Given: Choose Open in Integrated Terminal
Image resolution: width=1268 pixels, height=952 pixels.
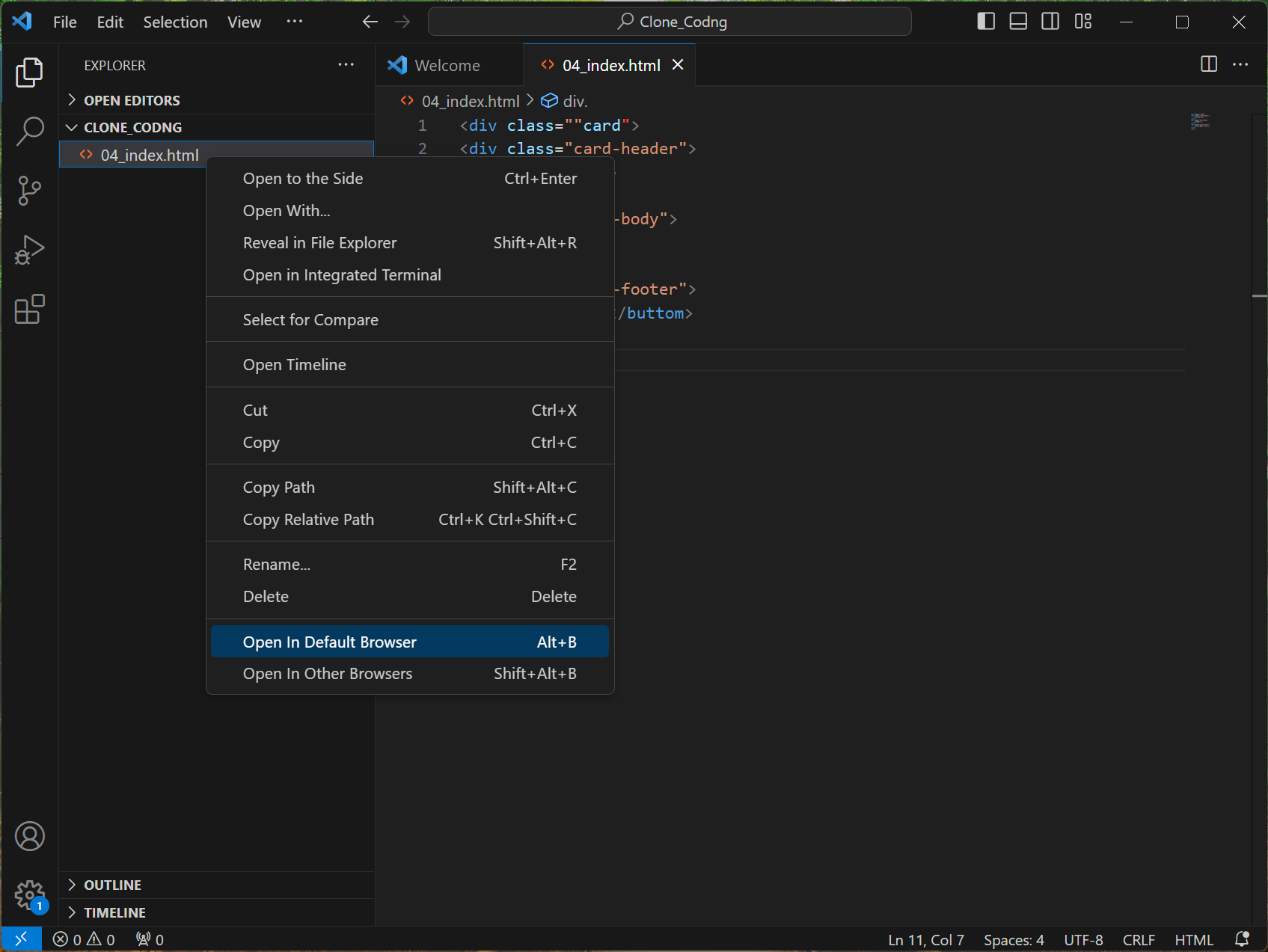Looking at the screenshot, I should (410, 274).
